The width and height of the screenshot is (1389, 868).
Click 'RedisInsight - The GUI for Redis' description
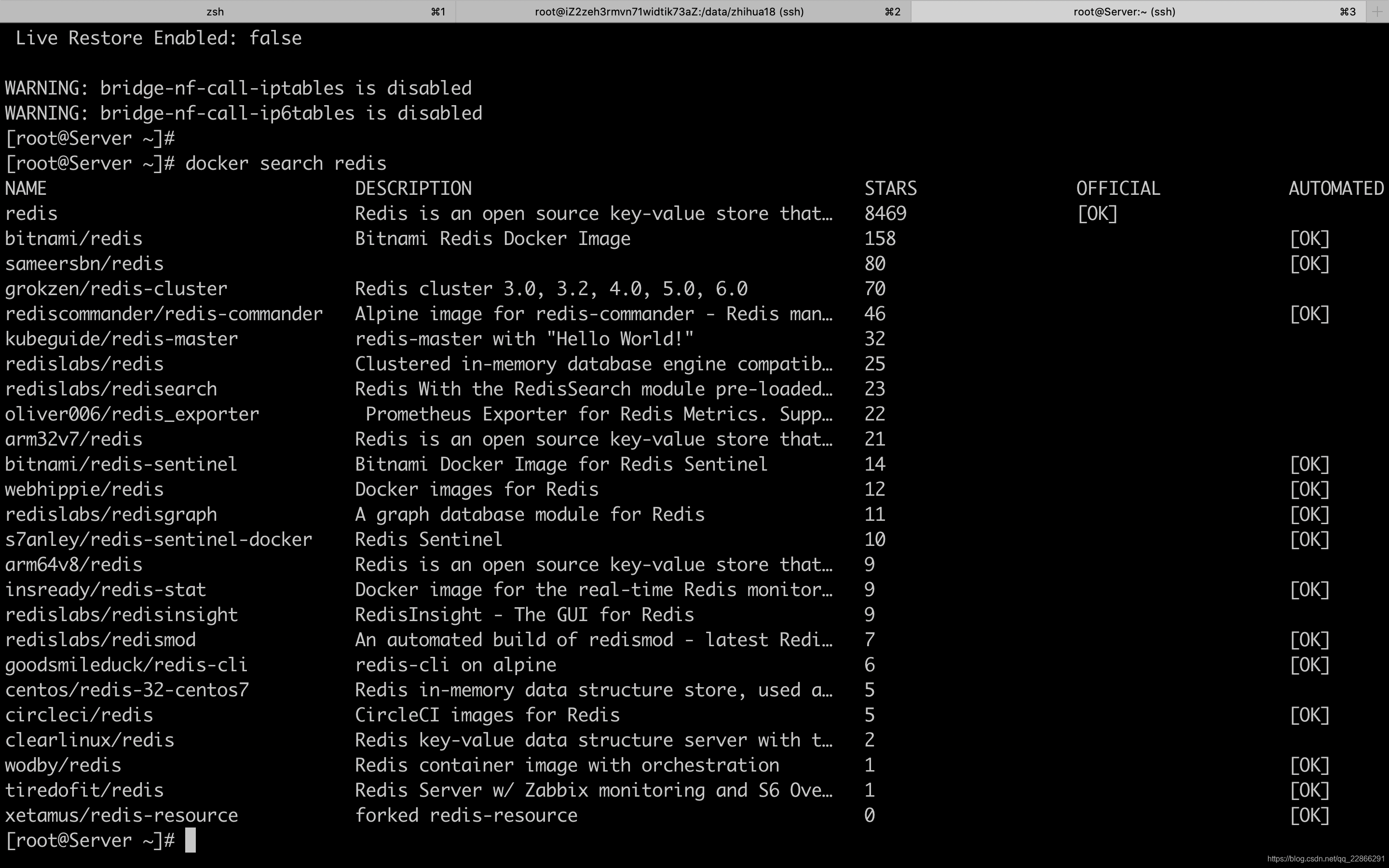525,615
